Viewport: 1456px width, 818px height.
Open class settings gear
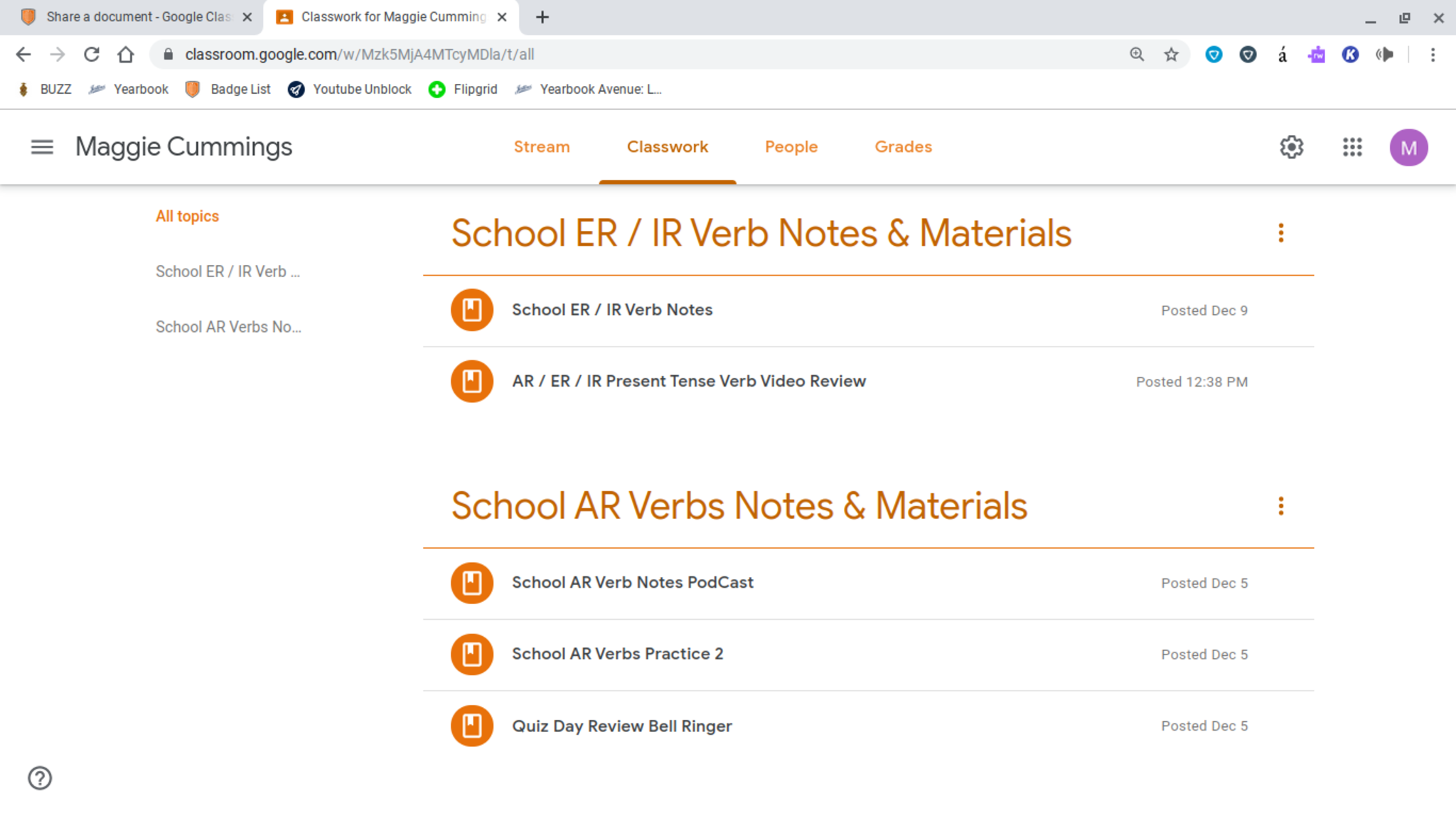[x=1291, y=147]
